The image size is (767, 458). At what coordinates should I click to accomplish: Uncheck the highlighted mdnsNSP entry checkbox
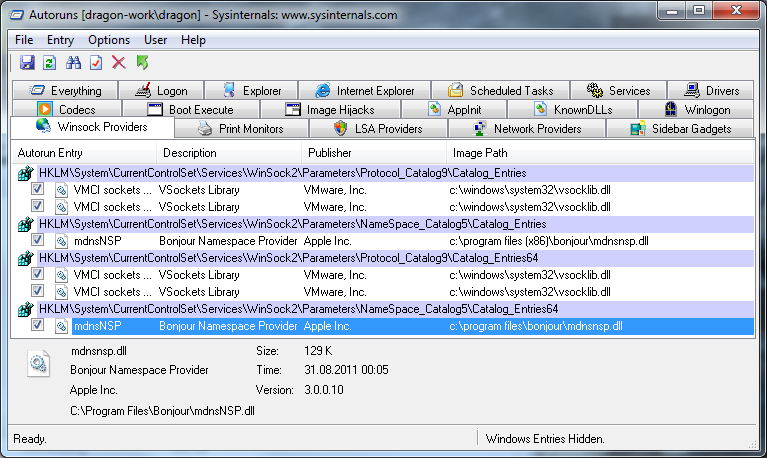(x=37, y=325)
